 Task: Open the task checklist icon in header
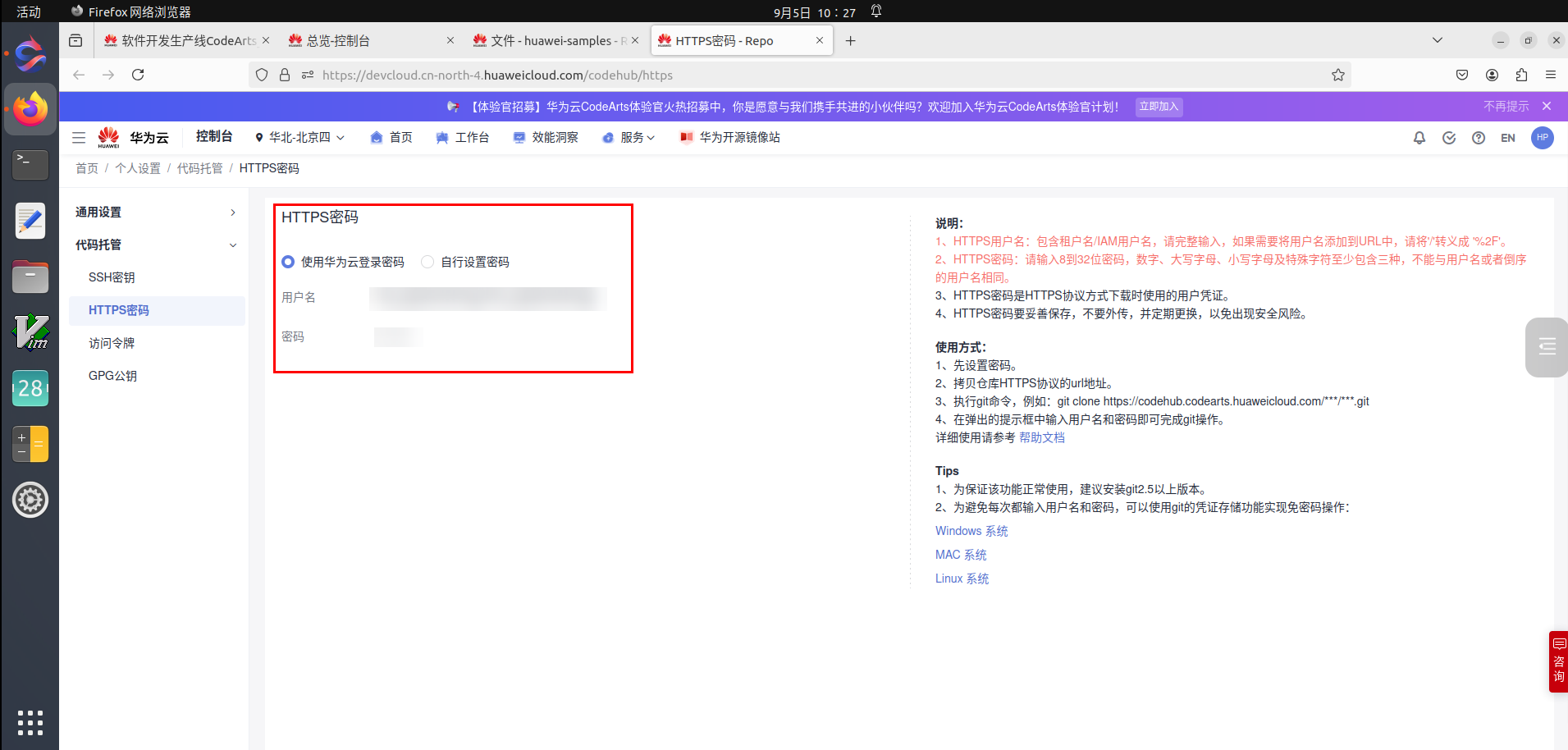1449,138
